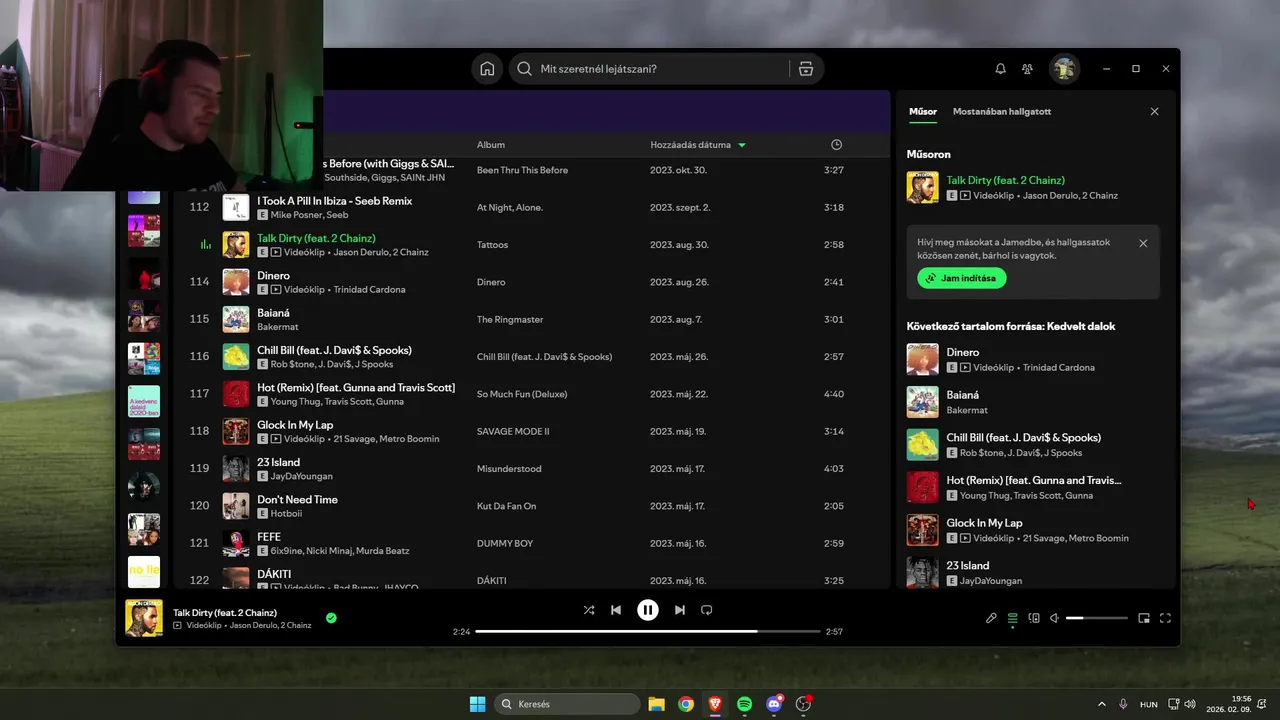The height and width of the screenshot is (720, 1280).
Task: Open the connect to a device icon
Action: point(1034,618)
